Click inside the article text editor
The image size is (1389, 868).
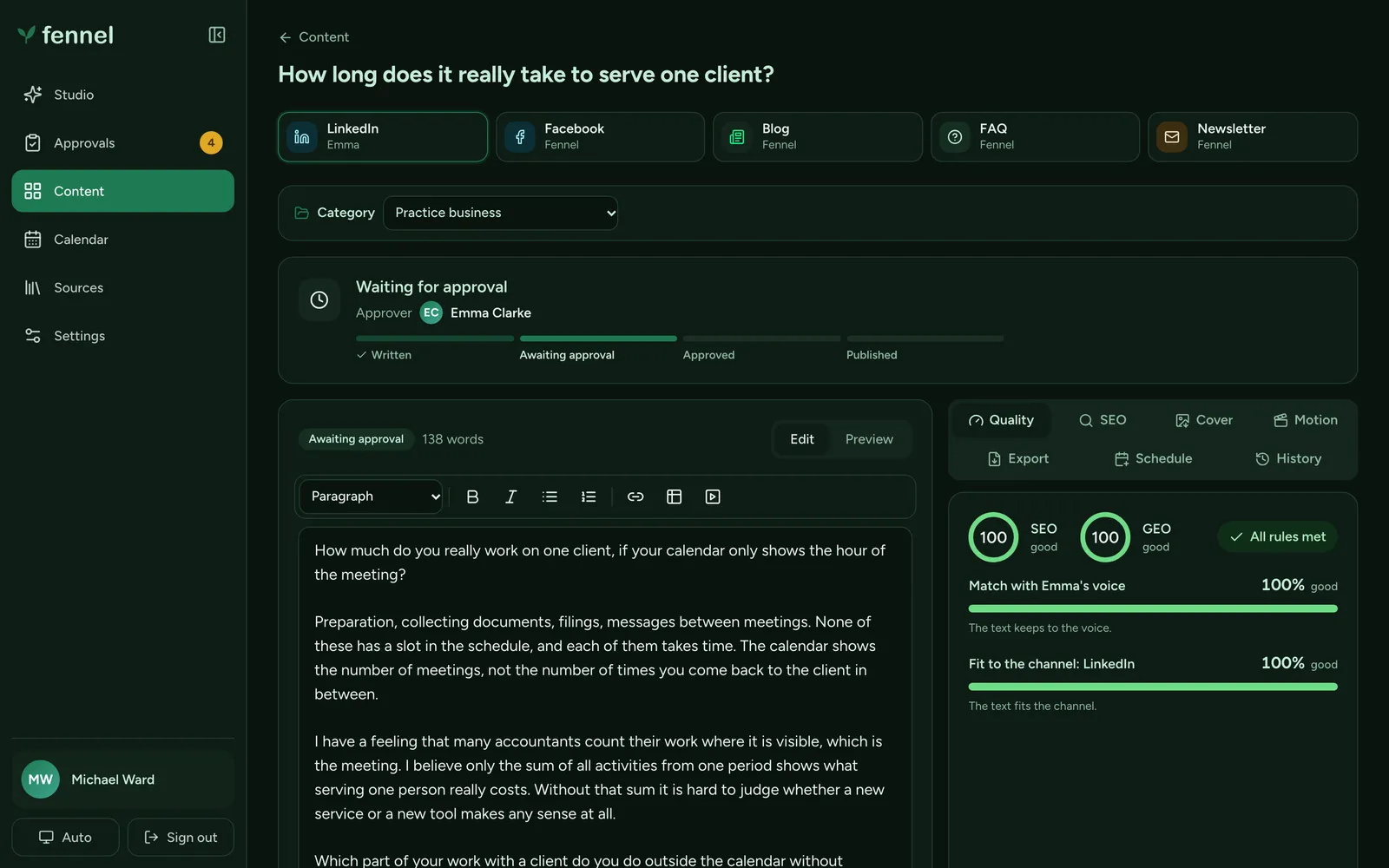pyautogui.click(x=605, y=698)
